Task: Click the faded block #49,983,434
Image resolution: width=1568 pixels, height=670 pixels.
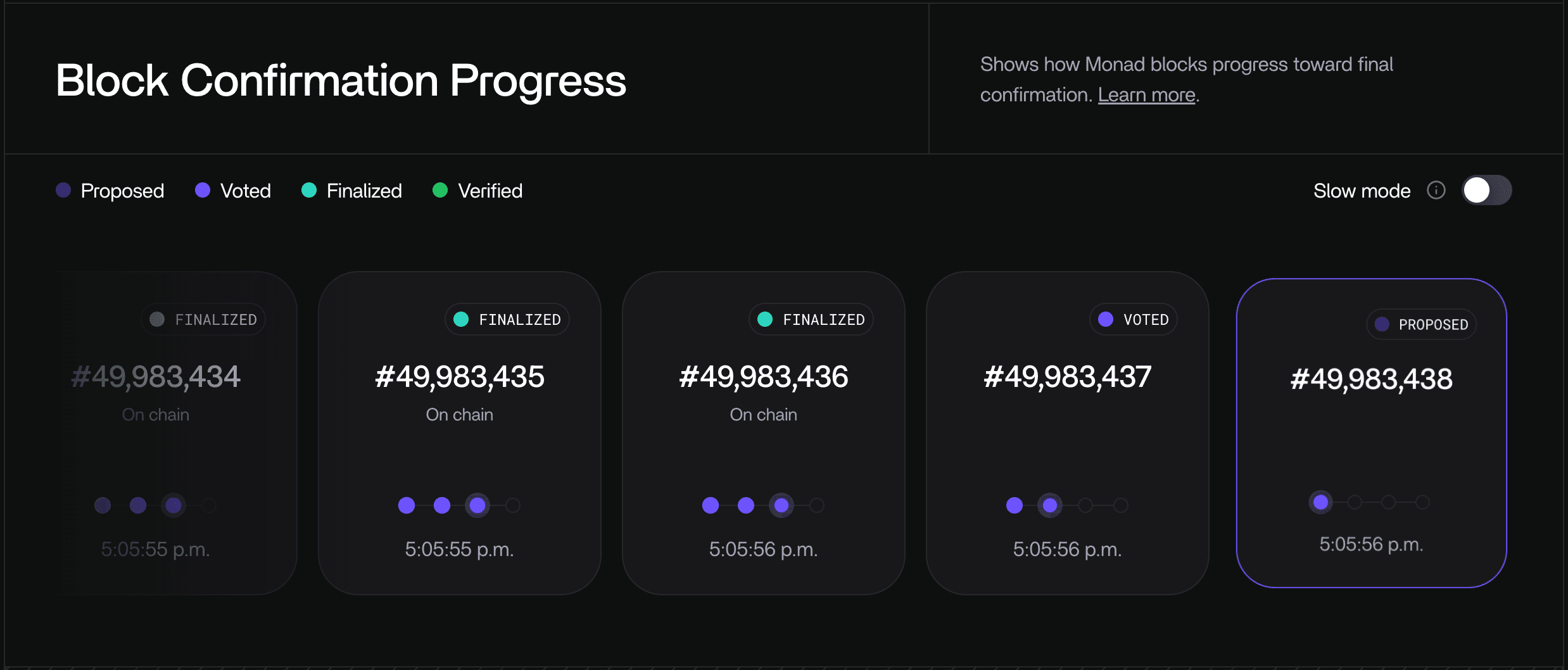Action: pyautogui.click(x=156, y=377)
